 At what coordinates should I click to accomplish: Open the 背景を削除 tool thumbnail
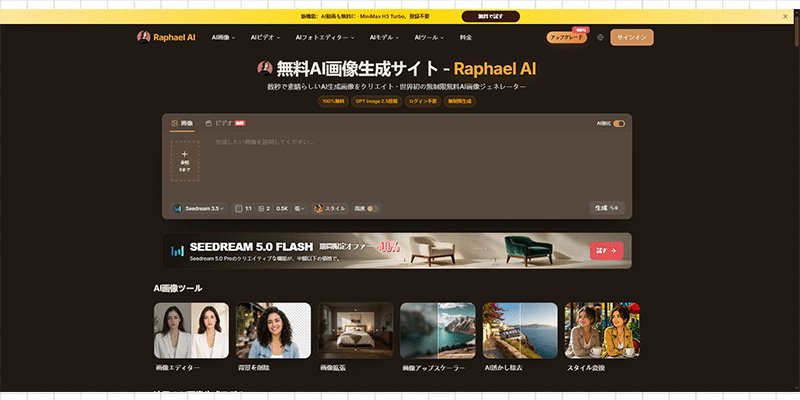[x=273, y=331]
